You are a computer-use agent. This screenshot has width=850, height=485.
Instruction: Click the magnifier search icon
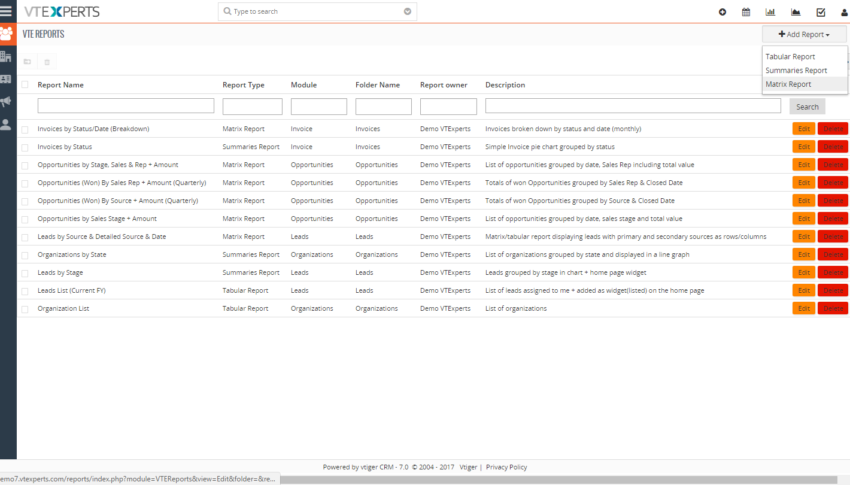click(227, 11)
